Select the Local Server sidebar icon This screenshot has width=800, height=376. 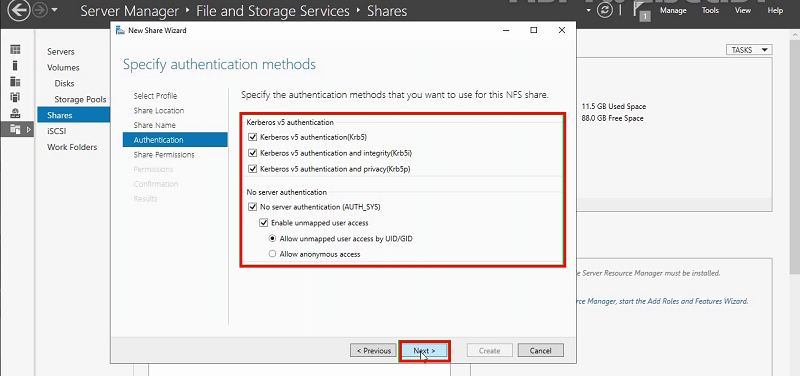pyautogui.click(x=15, y=65)
